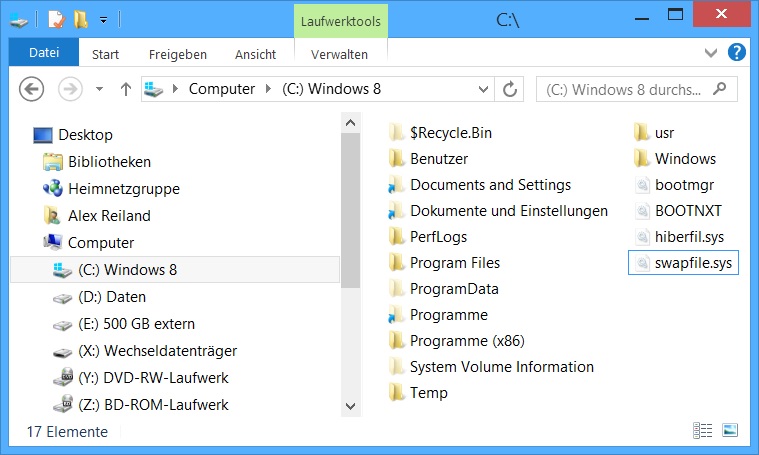Select Heimnetzgruppe in the navigation tree
Viewport: 759px width, 455px height.
click(123, 189)
